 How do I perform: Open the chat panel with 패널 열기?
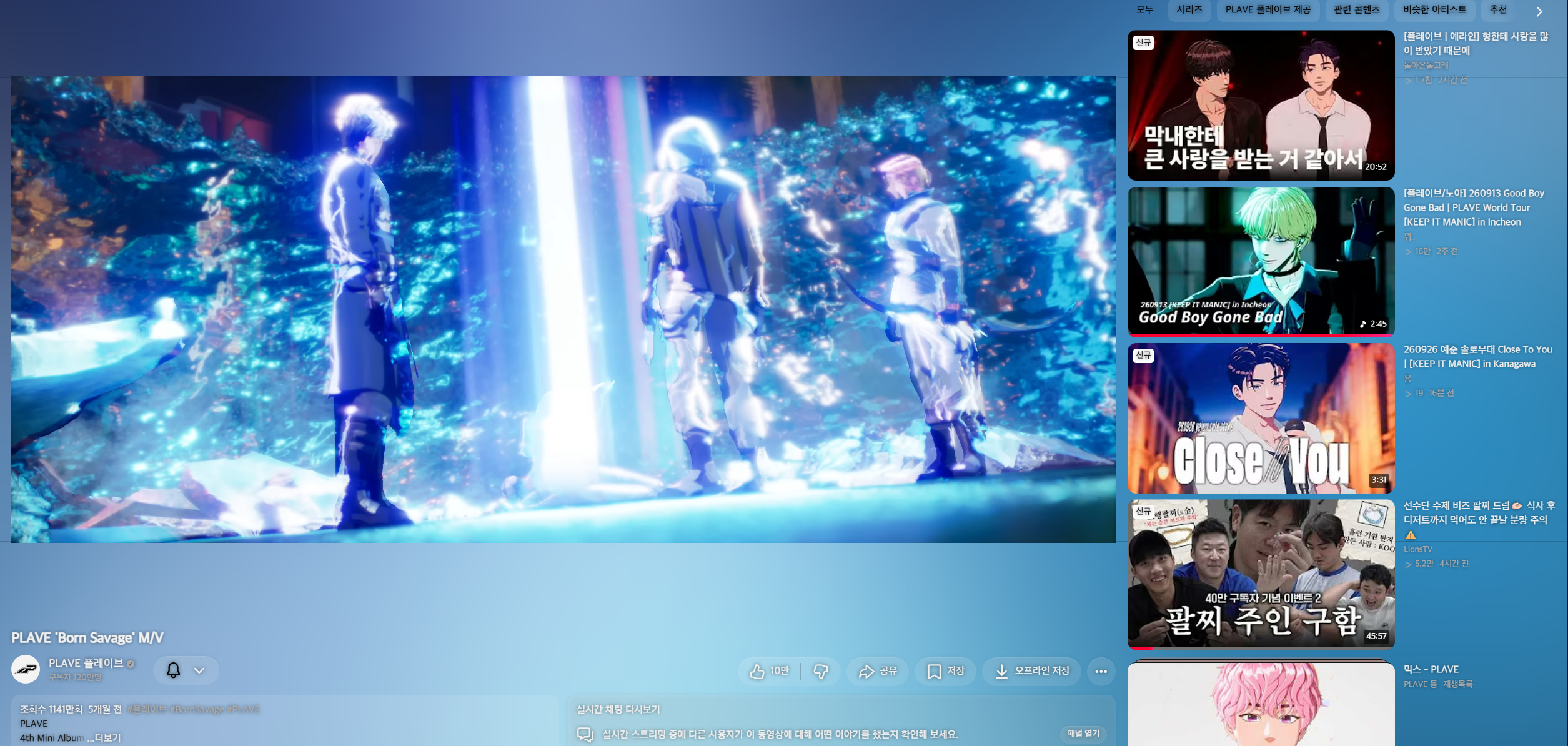click(x=1083, y=734)
